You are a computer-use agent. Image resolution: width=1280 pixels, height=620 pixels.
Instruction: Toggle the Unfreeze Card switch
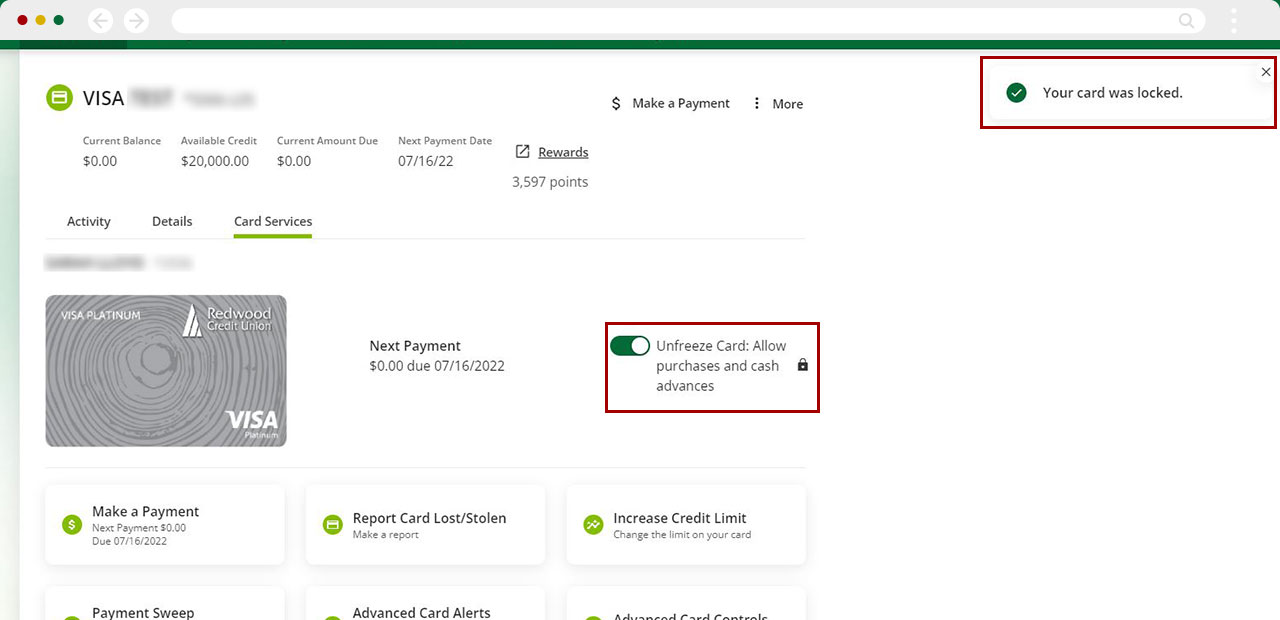[x=630, y=346]
